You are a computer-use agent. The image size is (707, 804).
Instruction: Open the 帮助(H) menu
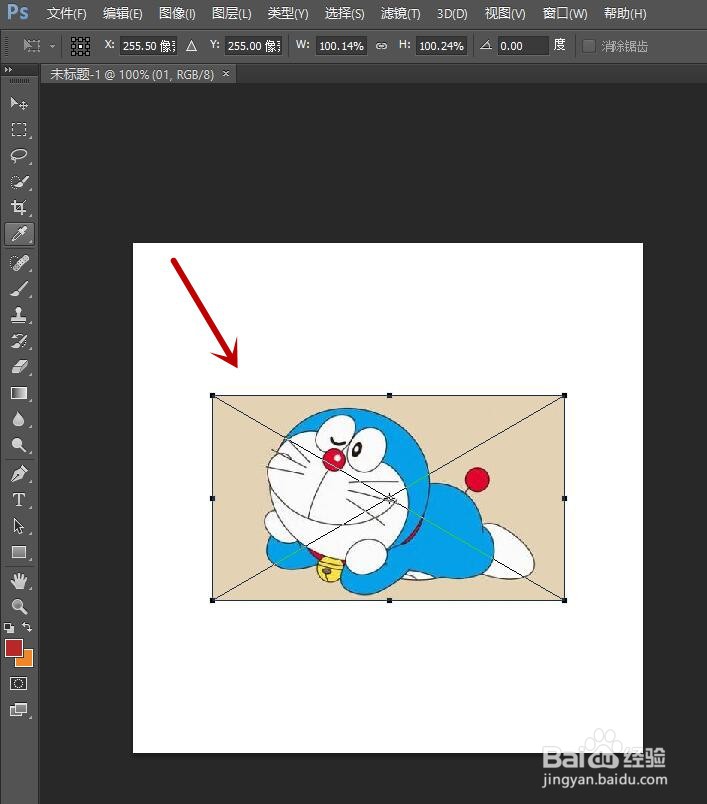pos(625,13)
